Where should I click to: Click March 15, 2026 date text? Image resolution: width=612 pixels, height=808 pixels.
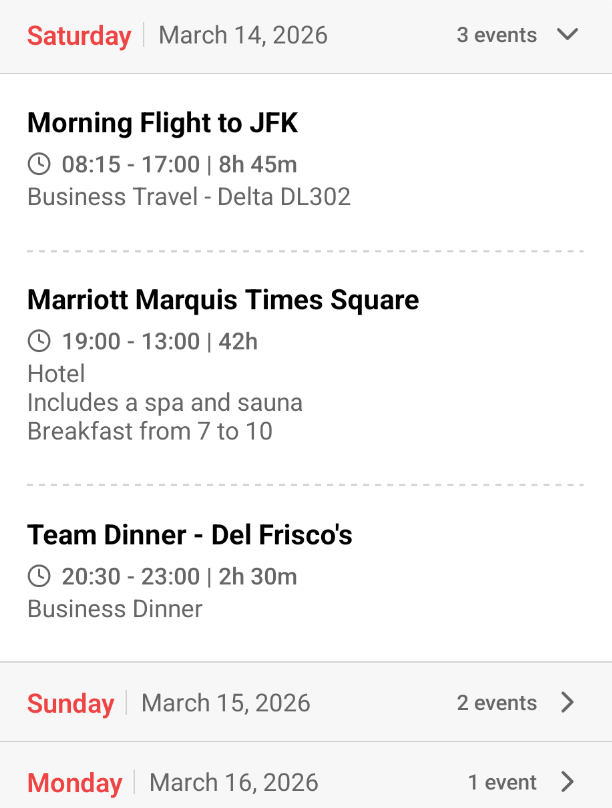225,703
